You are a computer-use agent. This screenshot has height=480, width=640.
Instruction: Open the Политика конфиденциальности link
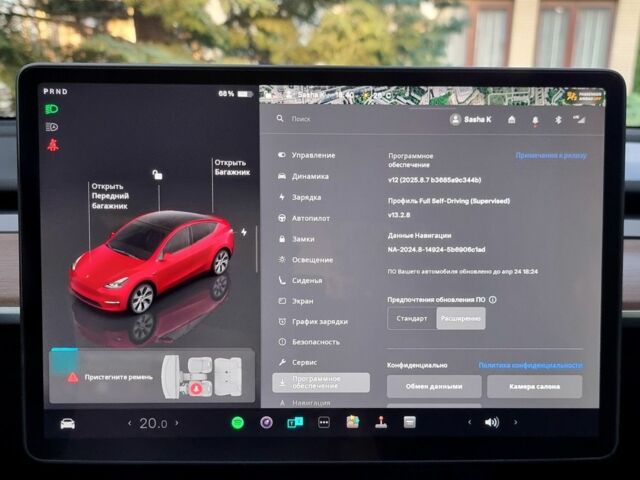pyautogui.click(x=530, y=365)
